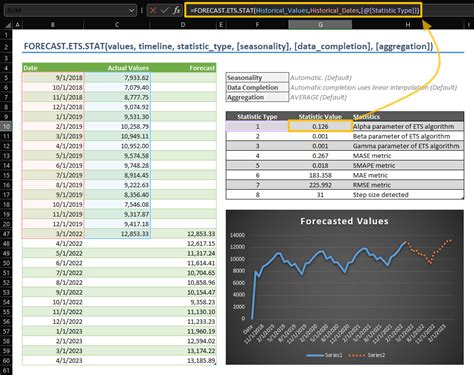Click the Statistic Value header

(320, 117)
